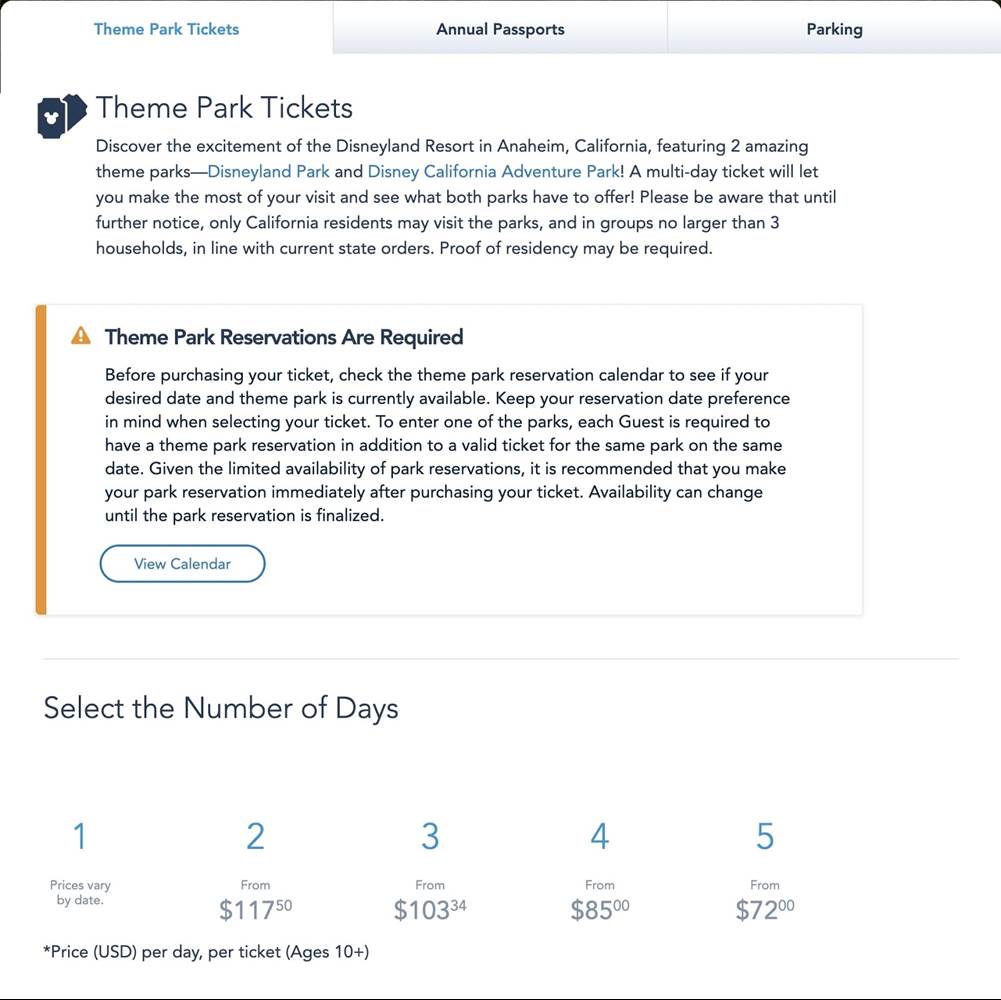This screenshot has height=1000, width=1001.
Task: Click the orange warning triangle icon
Action: [x=81, y=337]
